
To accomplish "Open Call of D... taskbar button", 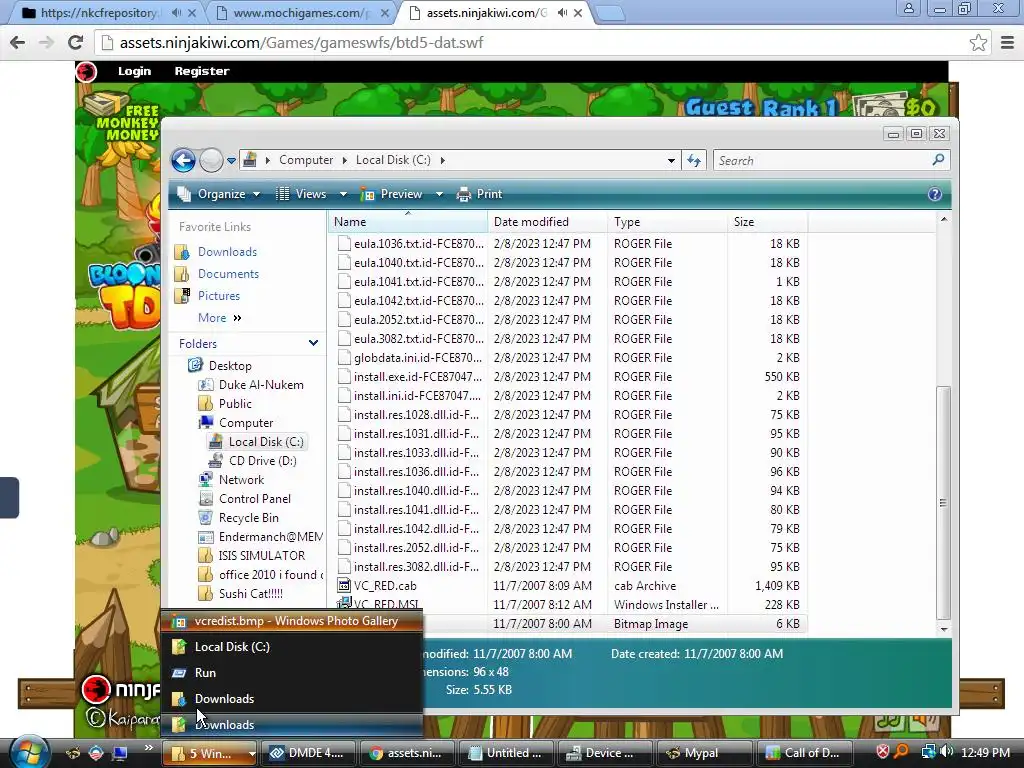I will coord(803,753).
